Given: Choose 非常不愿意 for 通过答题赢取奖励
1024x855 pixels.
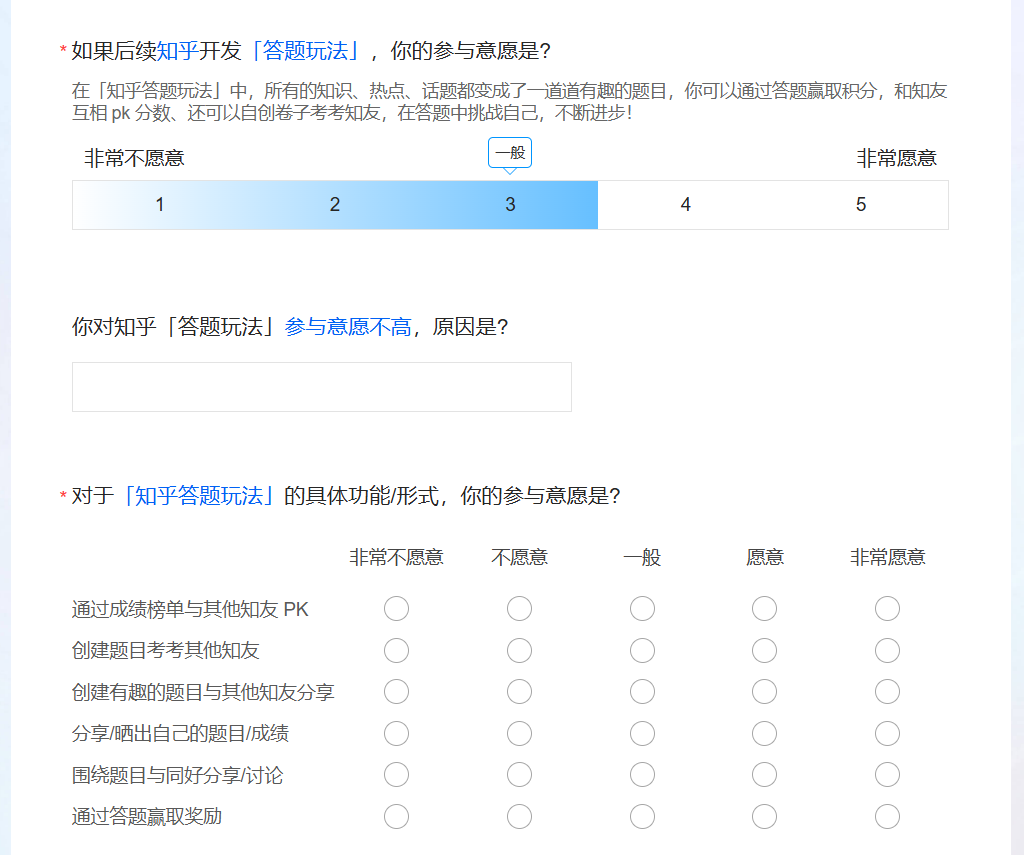Looking at the screenshot, I should coord(396,816).
